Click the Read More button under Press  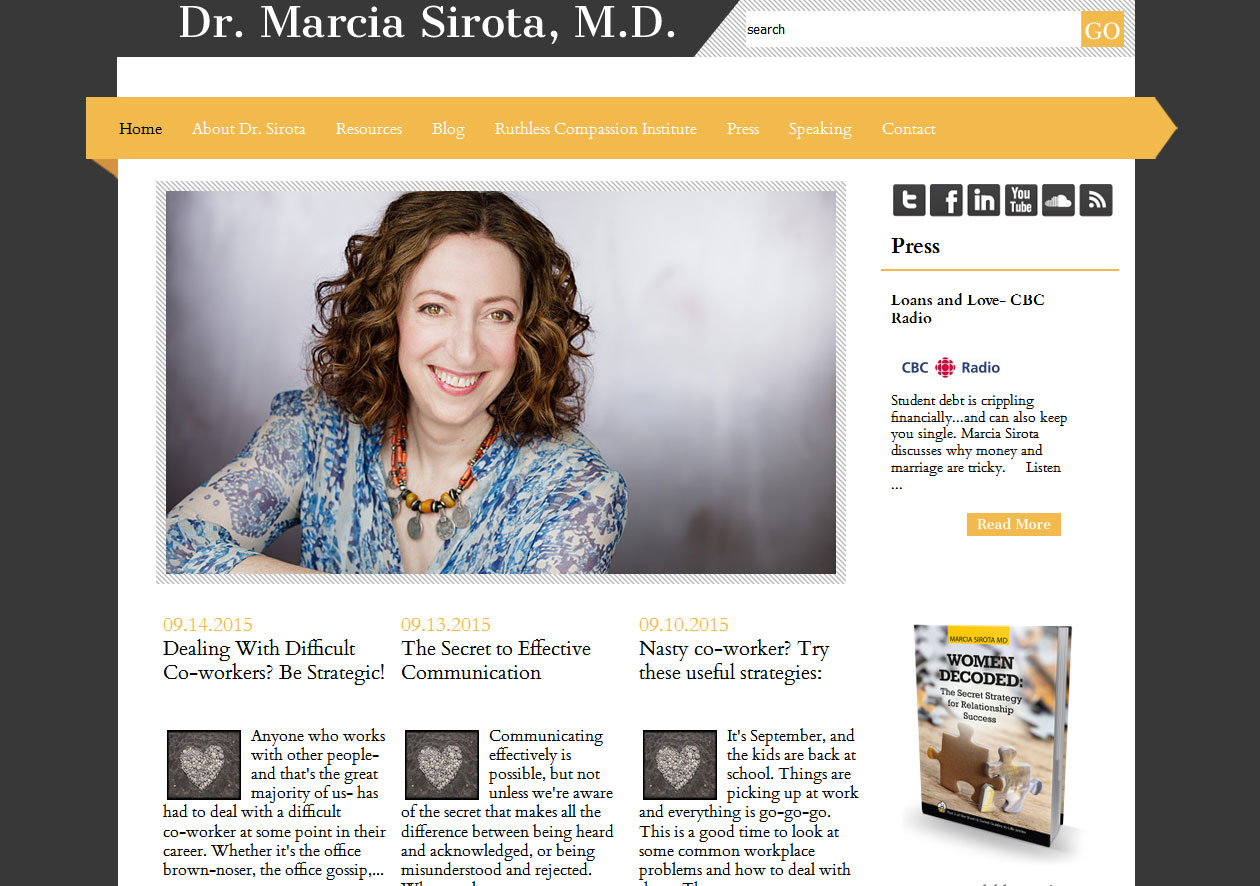[1014, 524]
